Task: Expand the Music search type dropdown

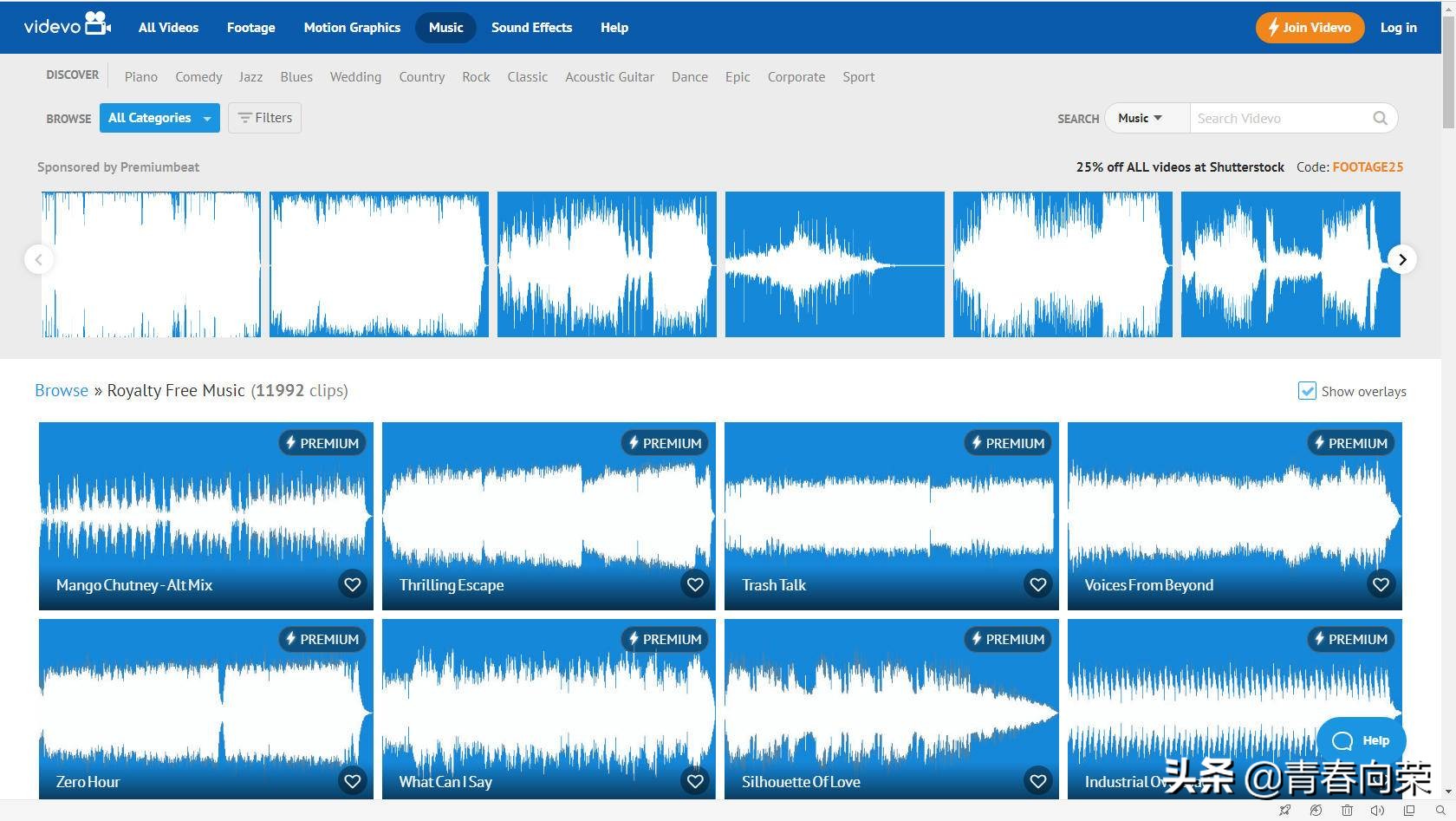Action: pyautogui.click(x=1140, y=118)
